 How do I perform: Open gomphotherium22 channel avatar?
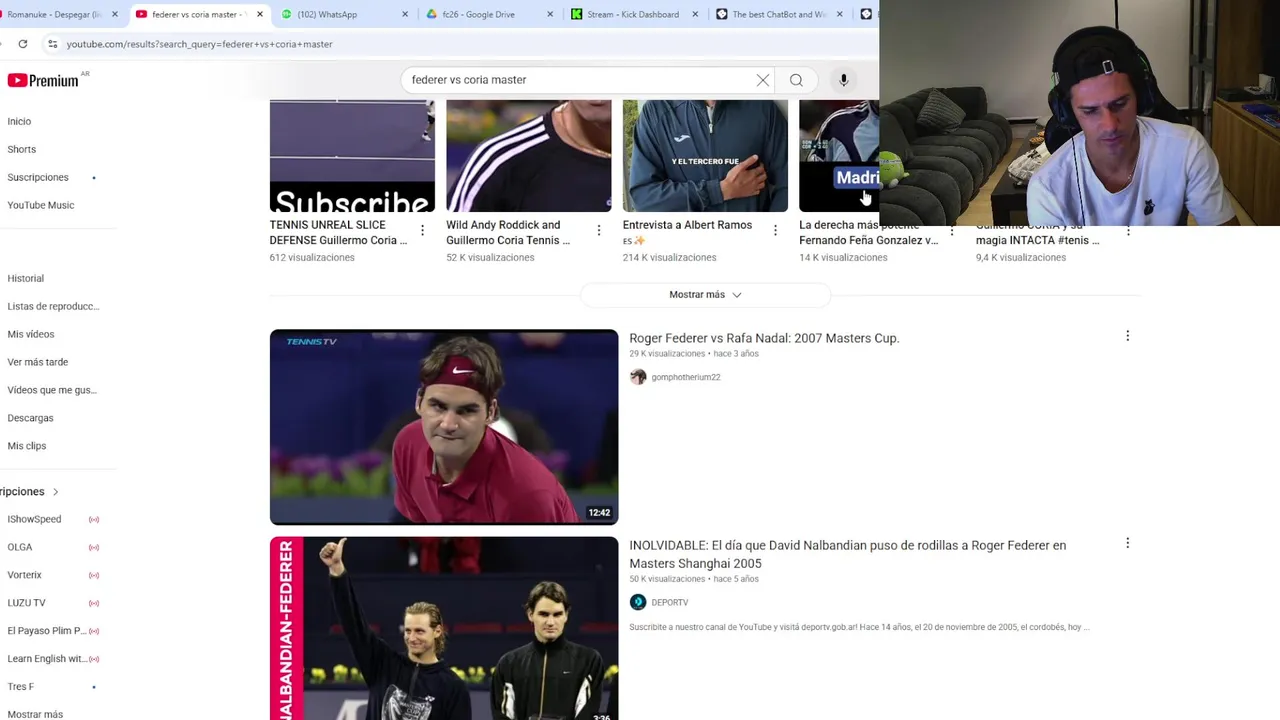(x=638, y=377)
